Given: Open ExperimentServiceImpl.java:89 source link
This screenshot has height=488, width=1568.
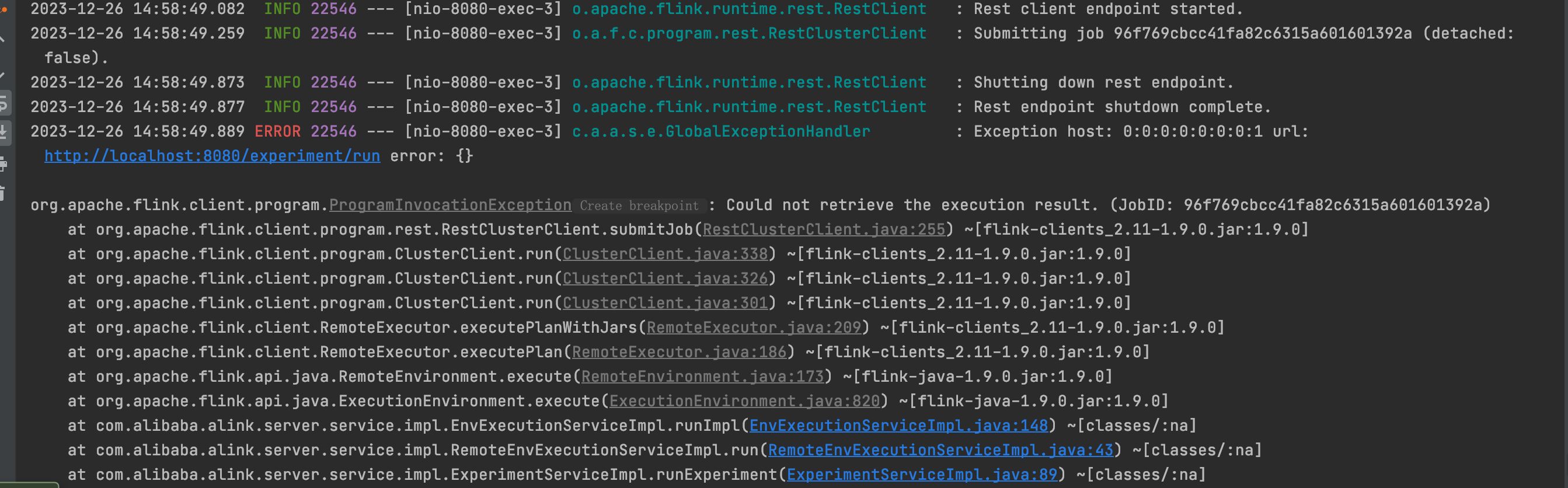Looking at the screenshot, I should [922, 475].
